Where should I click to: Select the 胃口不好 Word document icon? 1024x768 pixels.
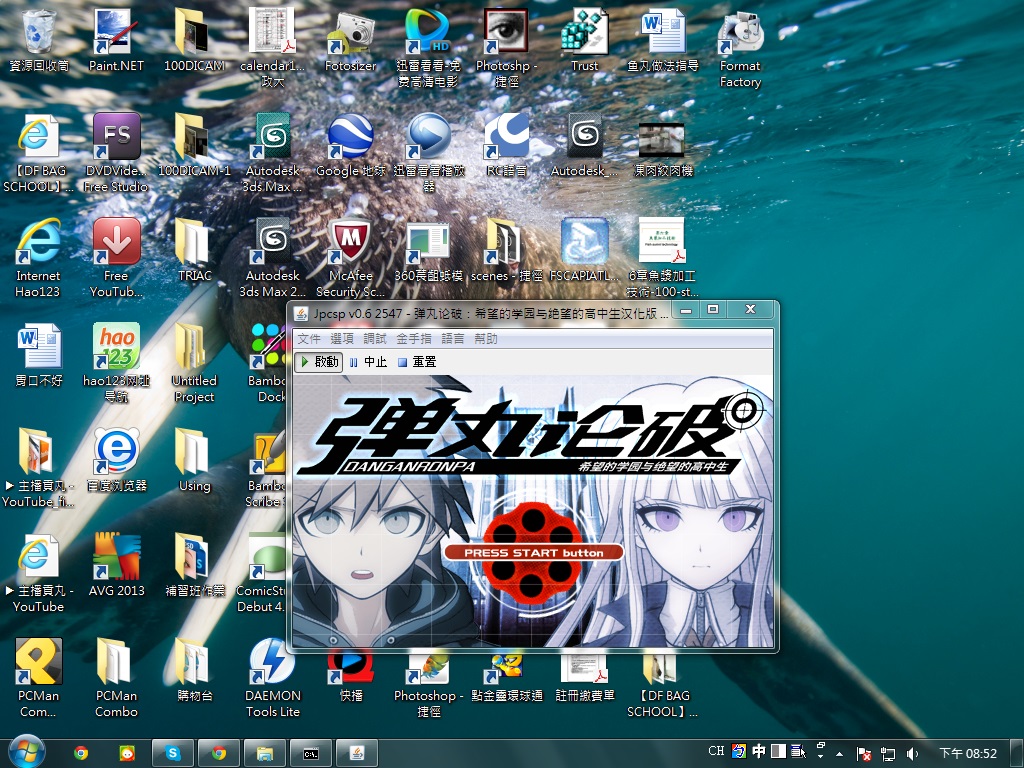coord(39,357)
